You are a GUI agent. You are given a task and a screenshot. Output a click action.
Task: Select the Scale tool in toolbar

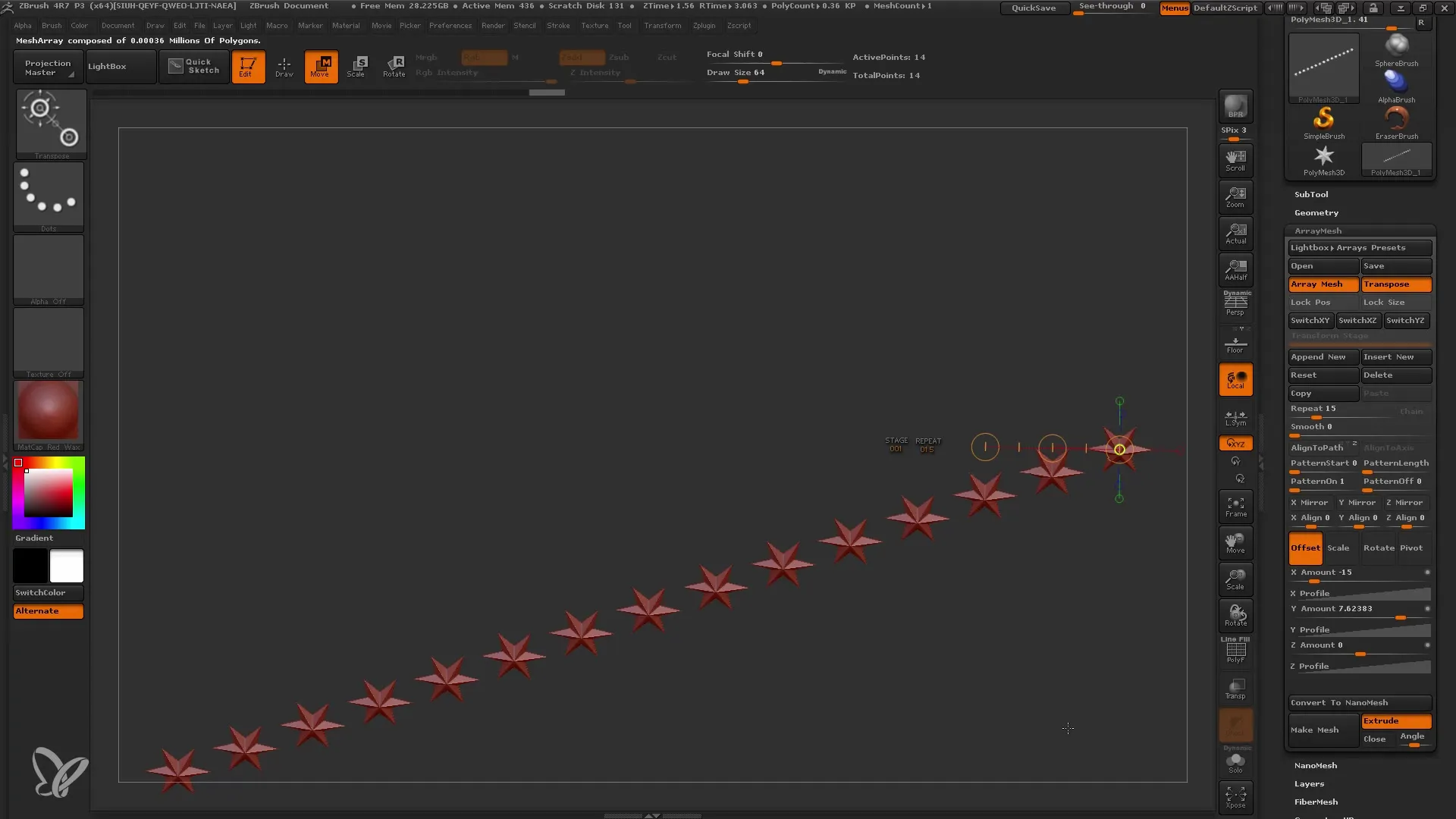coord(356,66)
